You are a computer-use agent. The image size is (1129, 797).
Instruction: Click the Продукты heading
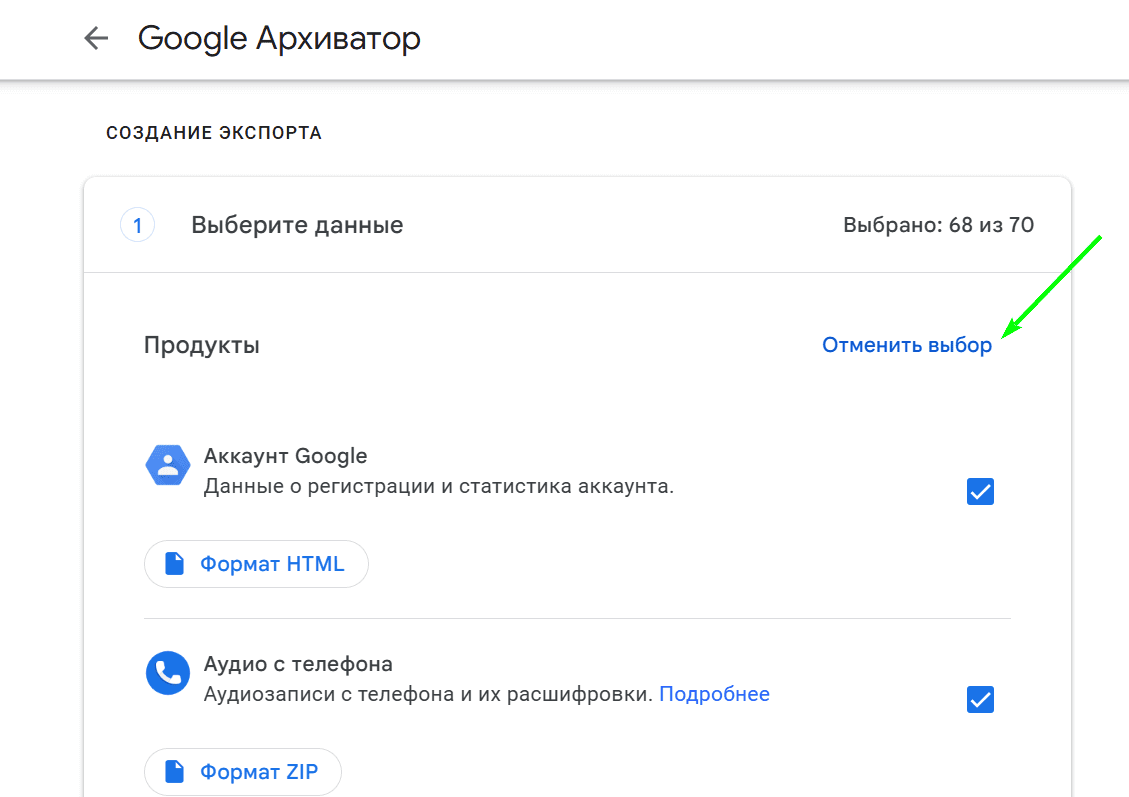202,346
